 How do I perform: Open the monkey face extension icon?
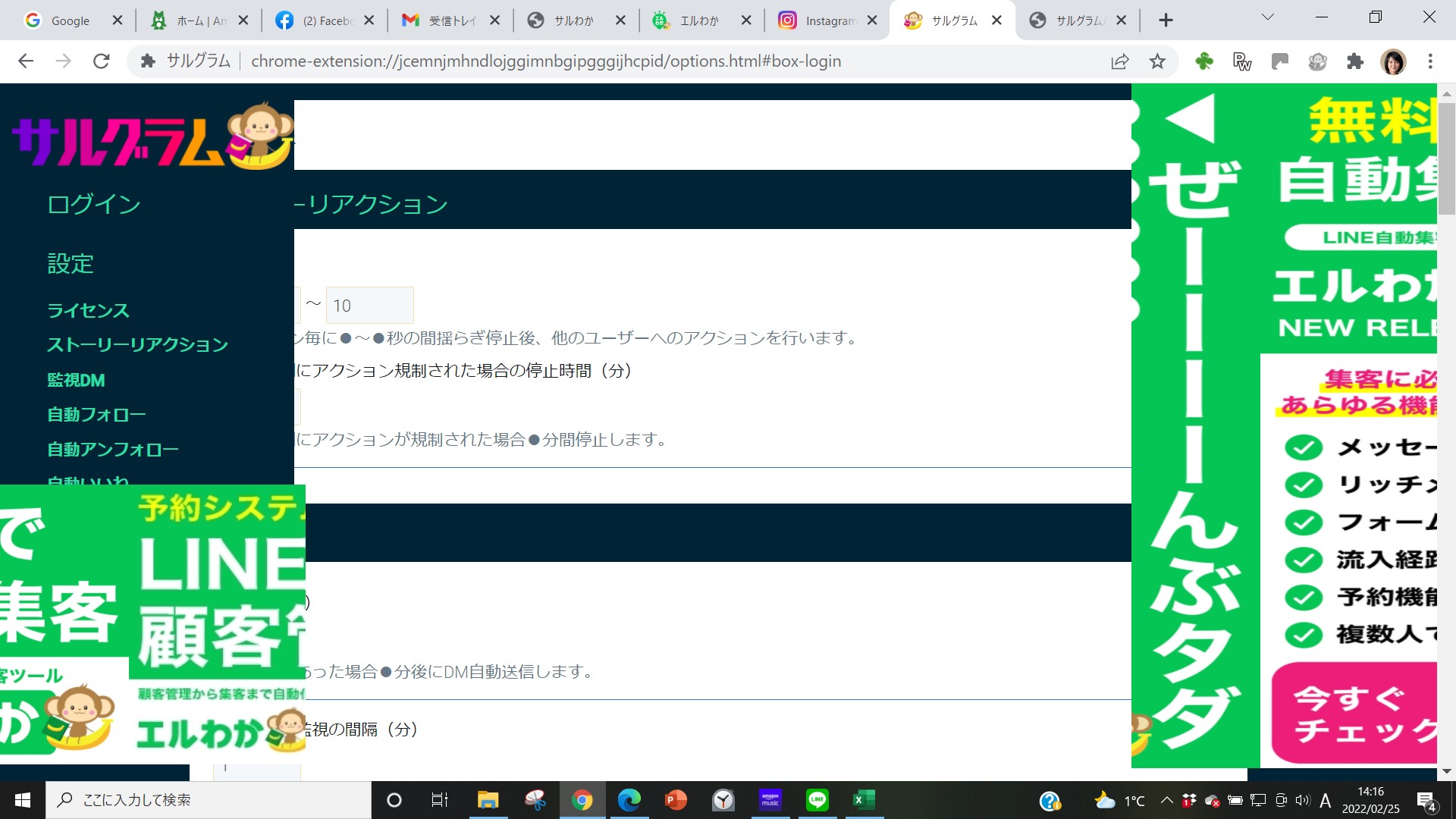click(1318, 61)
